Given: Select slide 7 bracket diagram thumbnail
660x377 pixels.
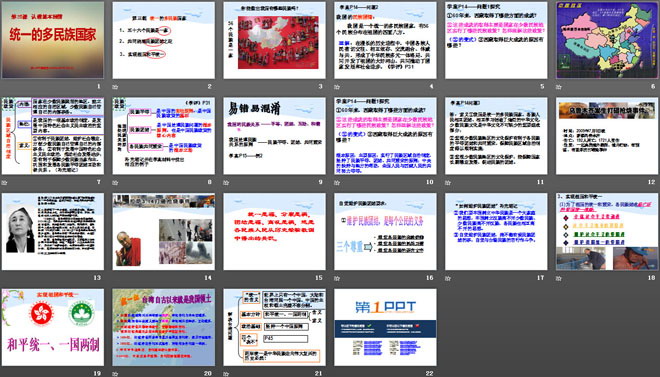Looking at the screenshot, I should tap(53, 136).
